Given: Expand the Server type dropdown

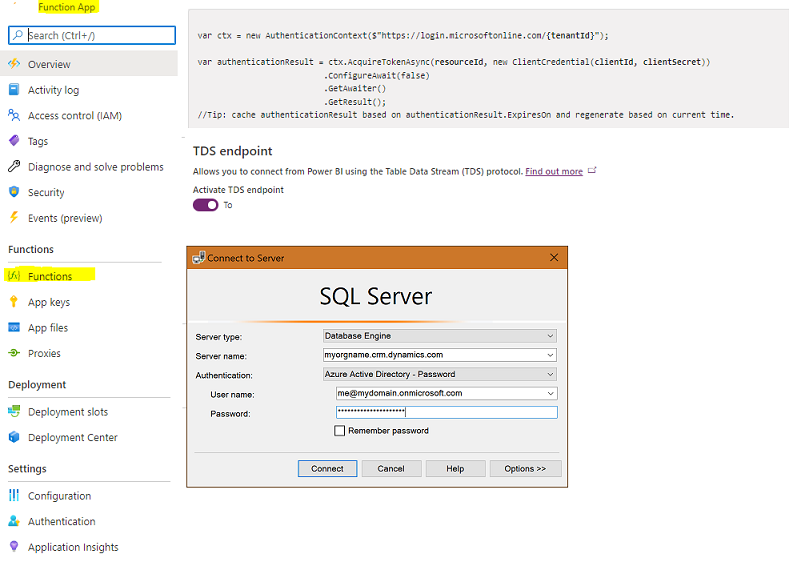Looking at the screenshot, I should tap(550, 336).
